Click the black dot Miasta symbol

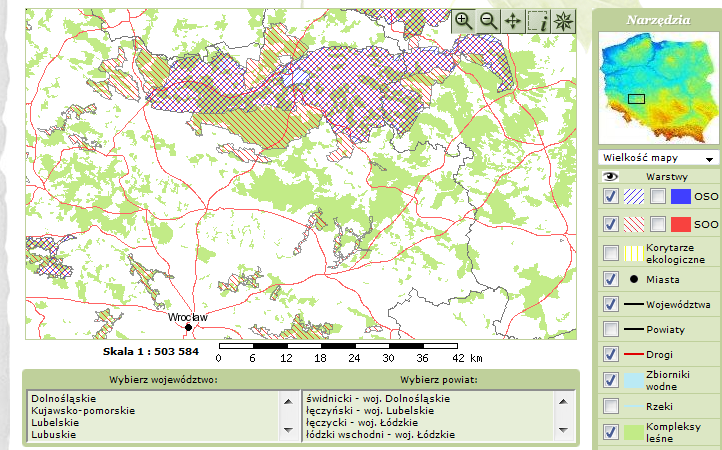[634, 279]
